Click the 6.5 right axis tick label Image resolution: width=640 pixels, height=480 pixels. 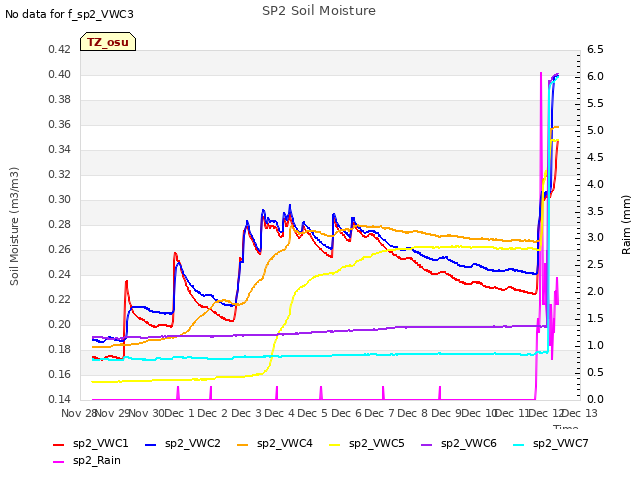pos(595,49)
